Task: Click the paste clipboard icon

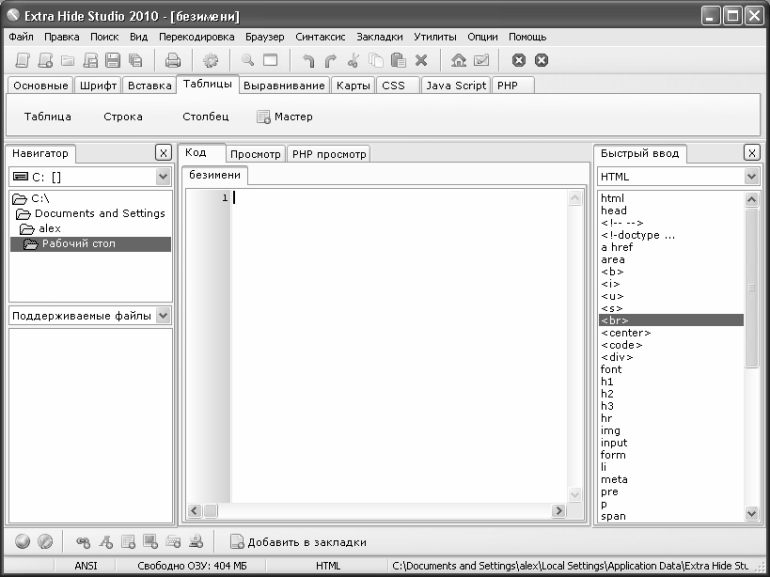Action: tap(398, 60)
